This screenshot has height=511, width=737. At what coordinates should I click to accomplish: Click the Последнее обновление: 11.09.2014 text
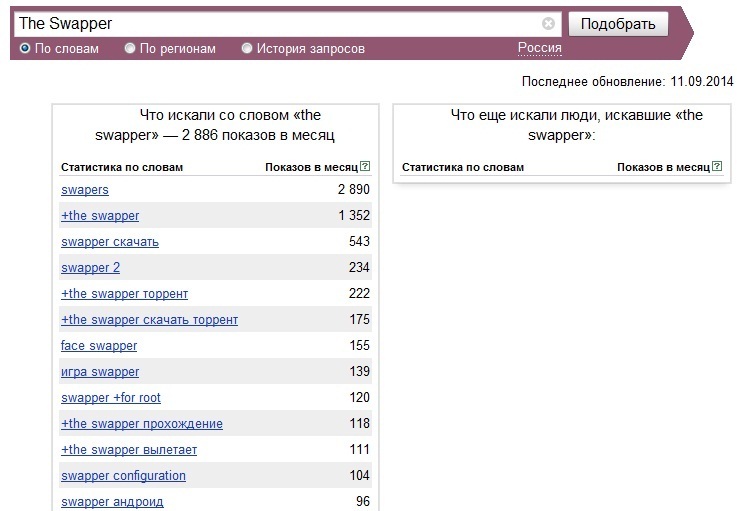627,81
